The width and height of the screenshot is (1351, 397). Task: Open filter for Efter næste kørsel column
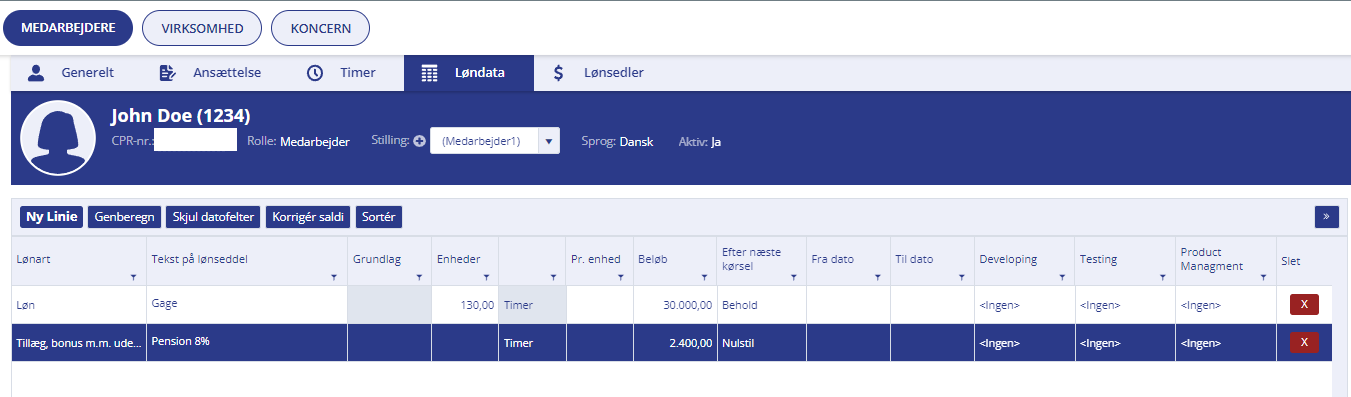point(794,277)
